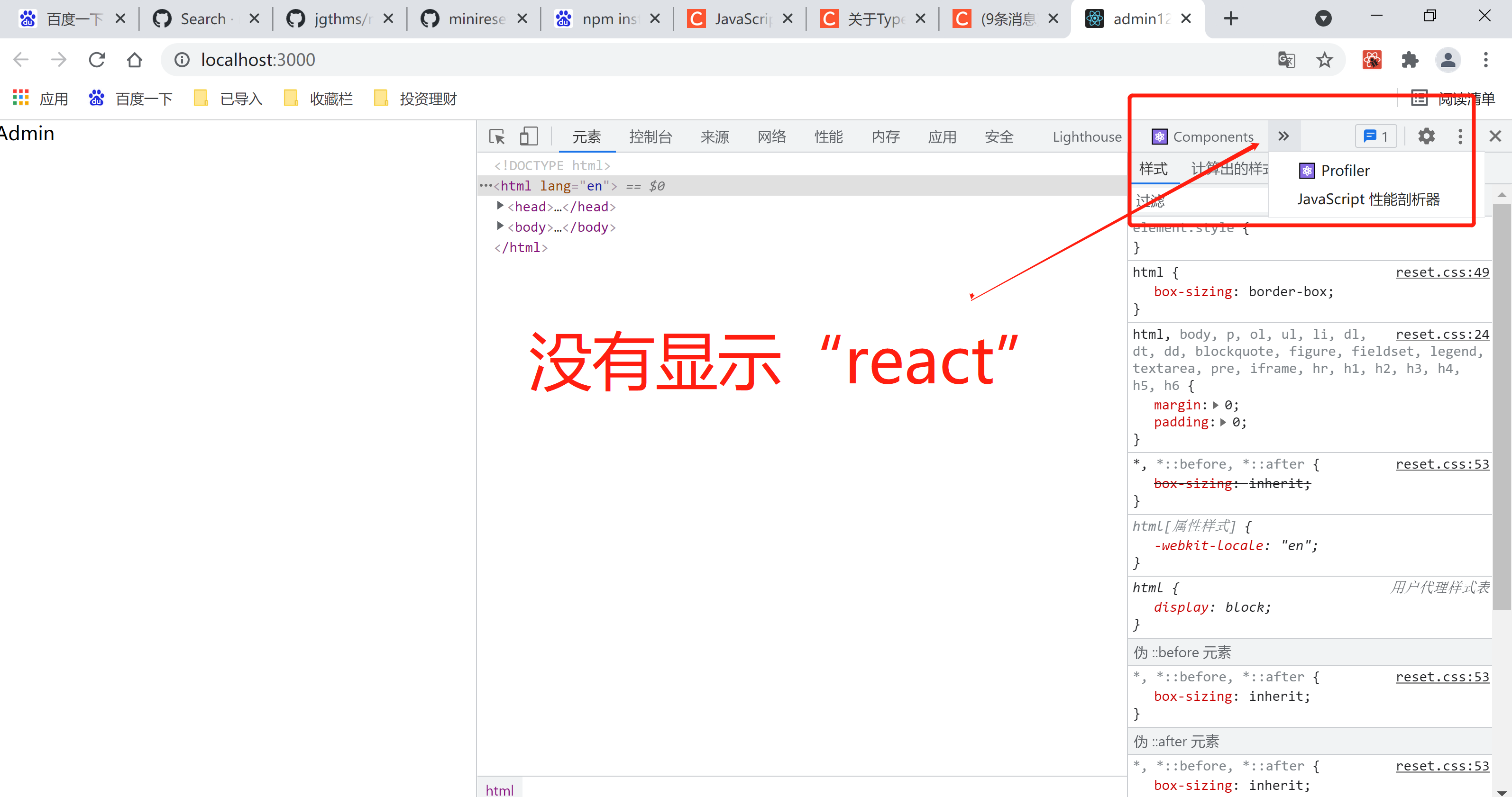Toggle the device toolbar icon
Screen dimensions: 1512x797
pos(528,136)
